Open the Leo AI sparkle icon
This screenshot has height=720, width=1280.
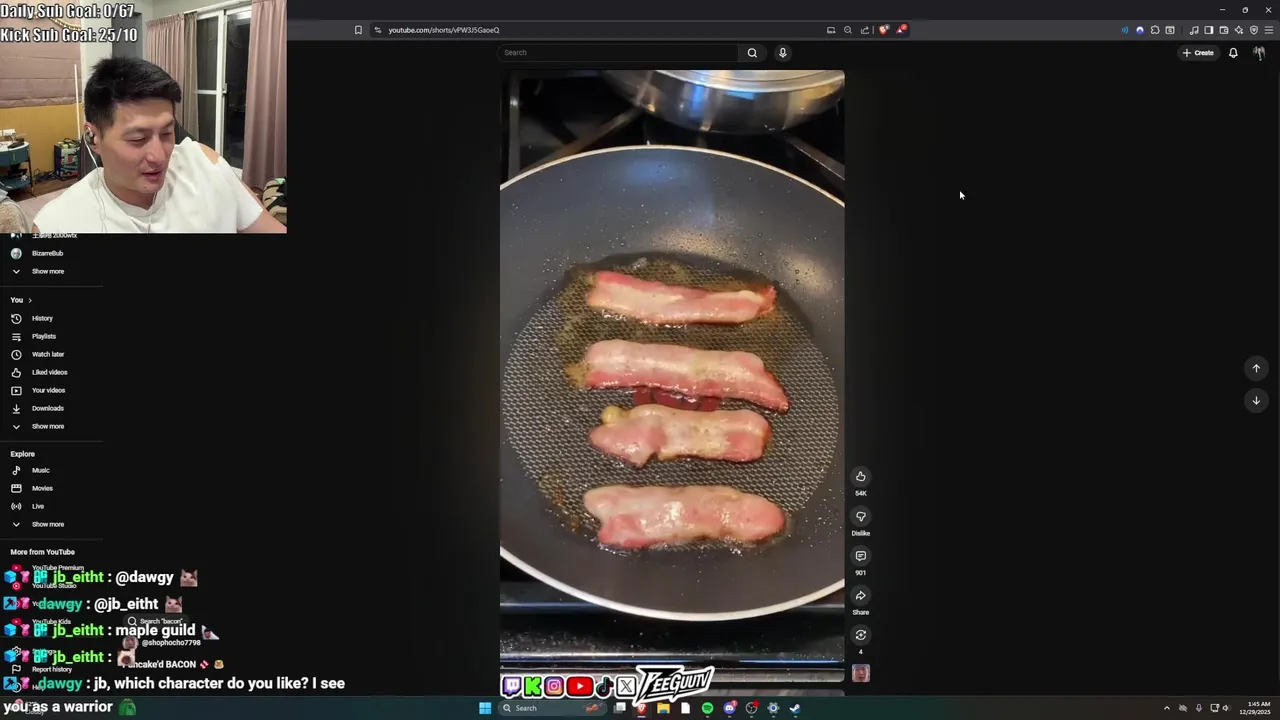1239,30
